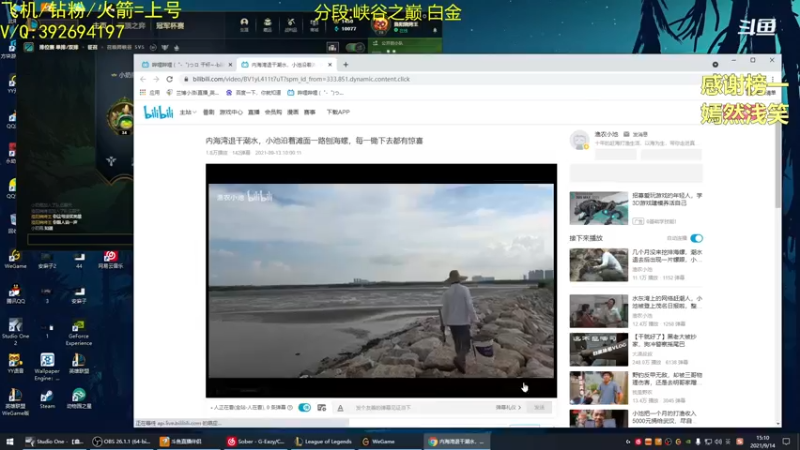Open the 水东湾上的网络赶潮人 video title
800x450 pixels.
click(x=667, y=302)
